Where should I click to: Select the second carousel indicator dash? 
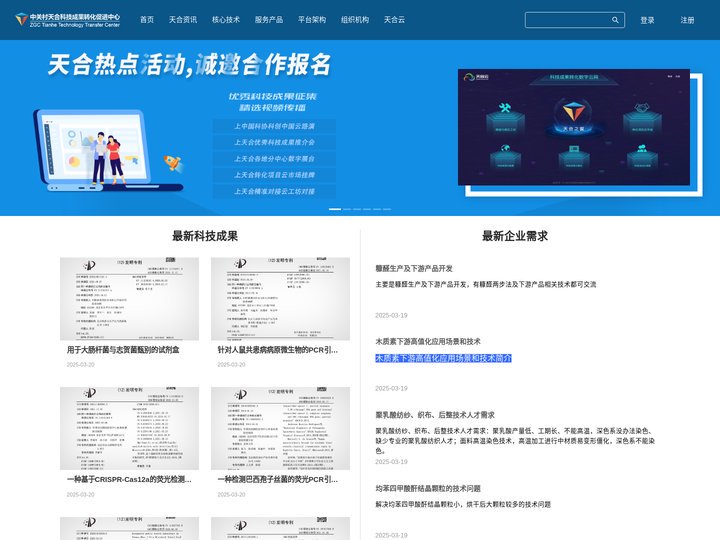point(347,209)
